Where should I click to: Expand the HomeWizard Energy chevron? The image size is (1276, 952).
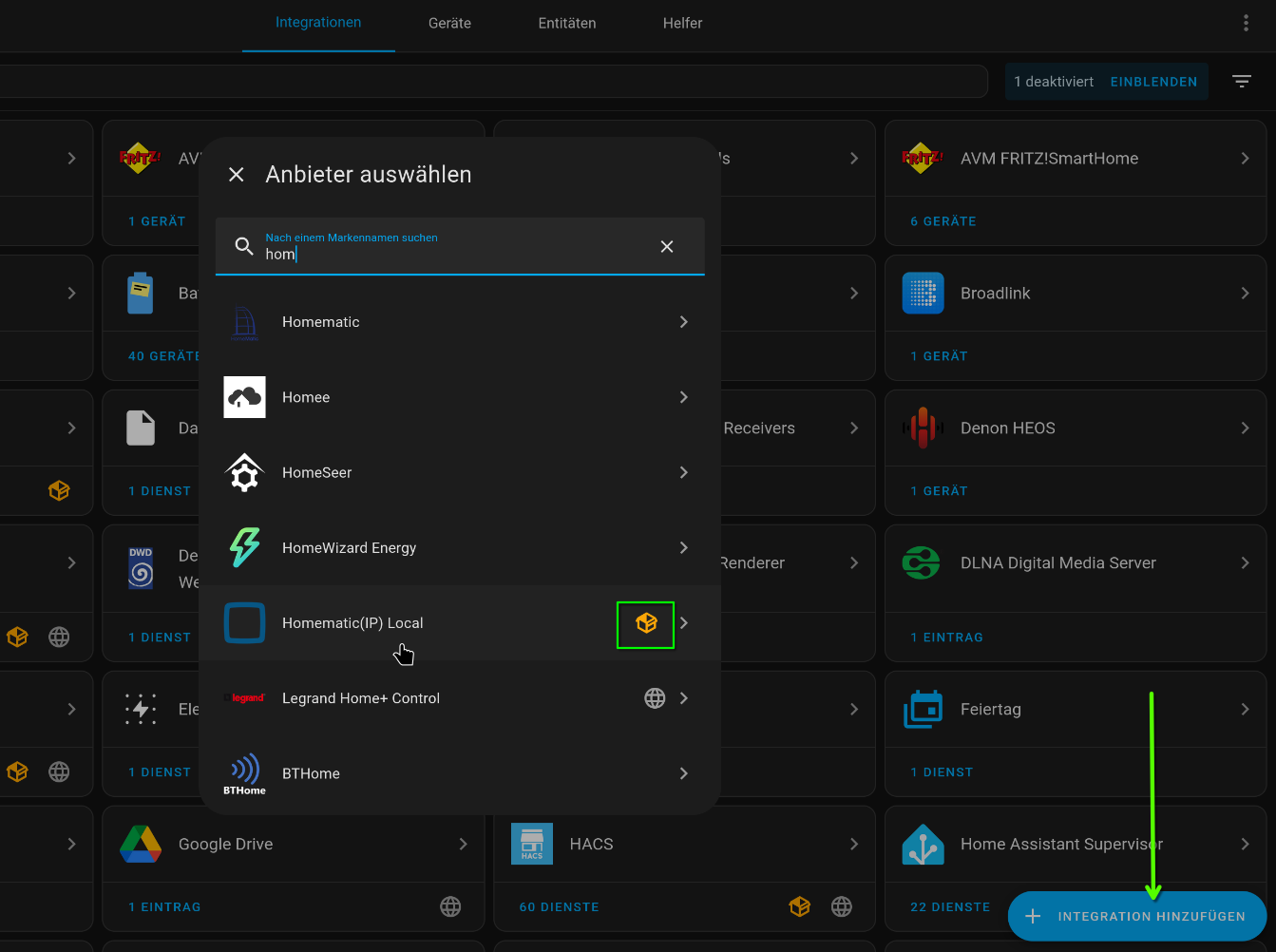click(x=684, y=548)
